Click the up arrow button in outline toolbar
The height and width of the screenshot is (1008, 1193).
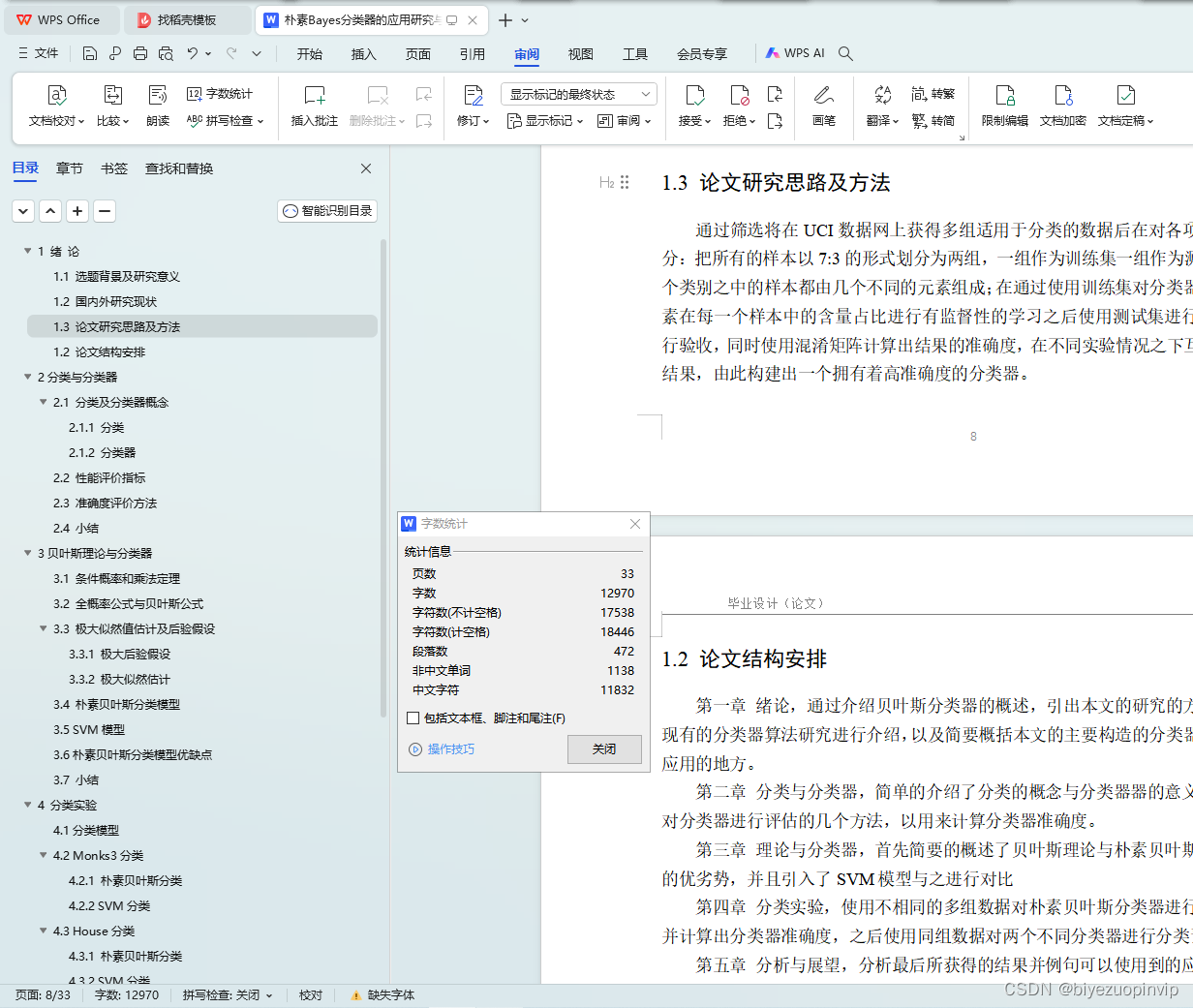[50, 211]
